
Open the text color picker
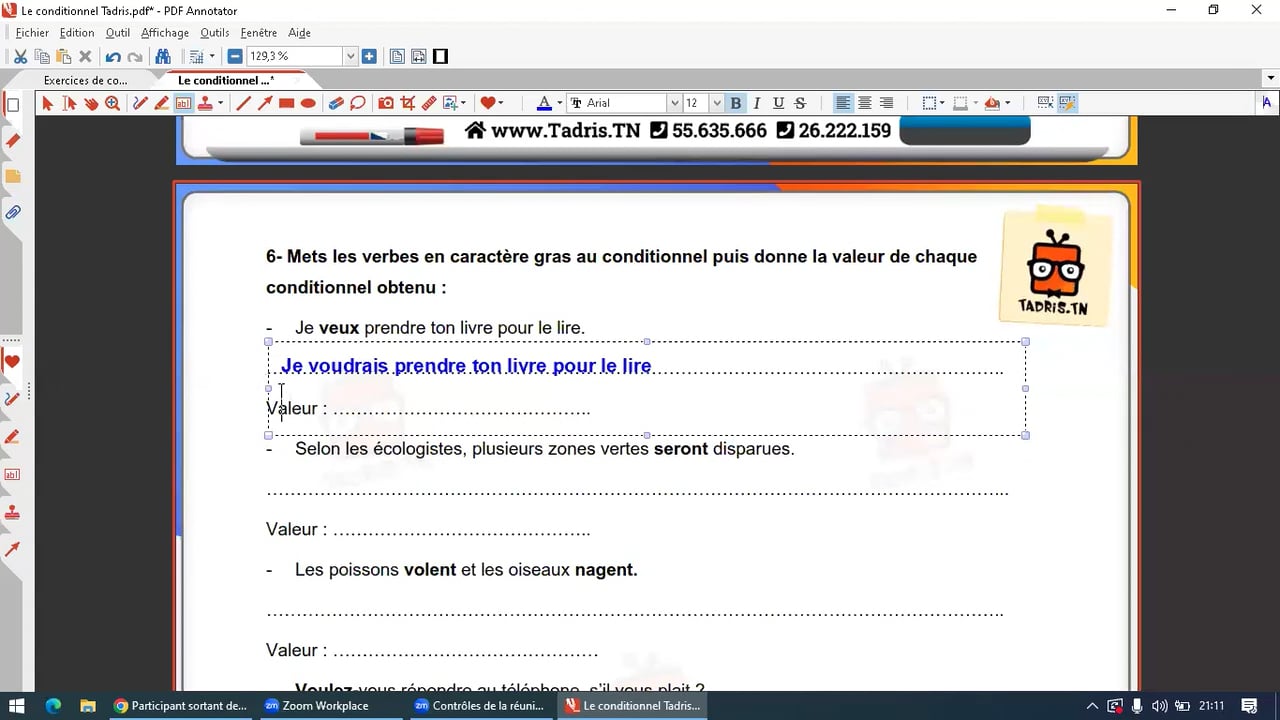[544, 103]
